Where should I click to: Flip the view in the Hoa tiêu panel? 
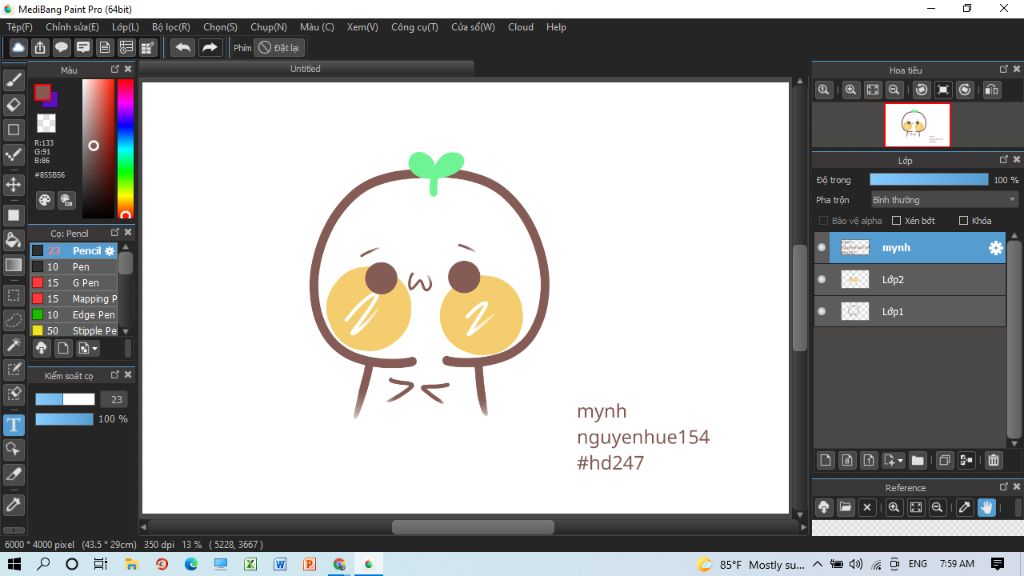pos(991,90)
